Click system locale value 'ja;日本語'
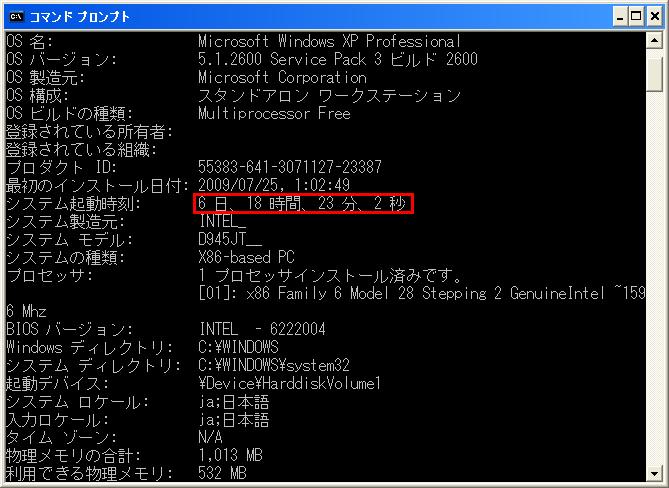The width and height of the screenshot is (669, 488). click(x=234, y=402)
